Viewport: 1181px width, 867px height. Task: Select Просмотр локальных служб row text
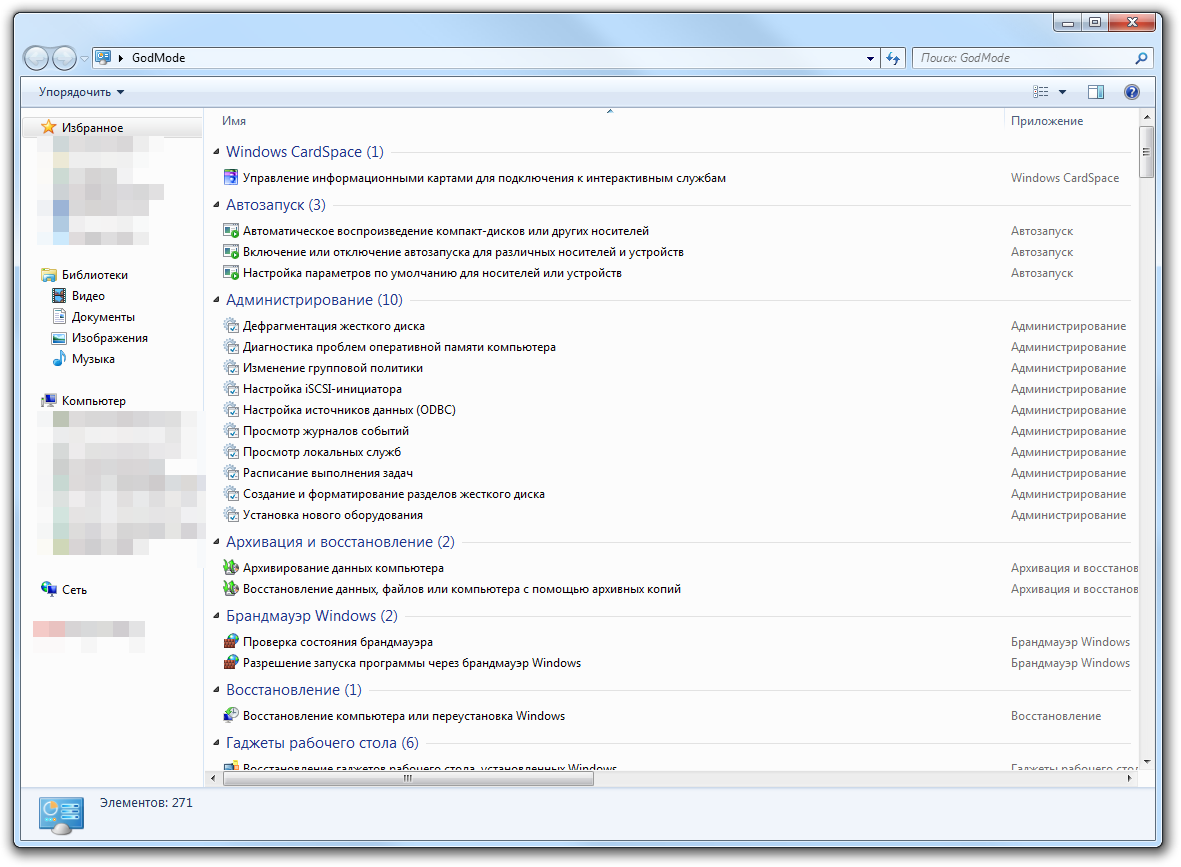click(x=322, y=452)
